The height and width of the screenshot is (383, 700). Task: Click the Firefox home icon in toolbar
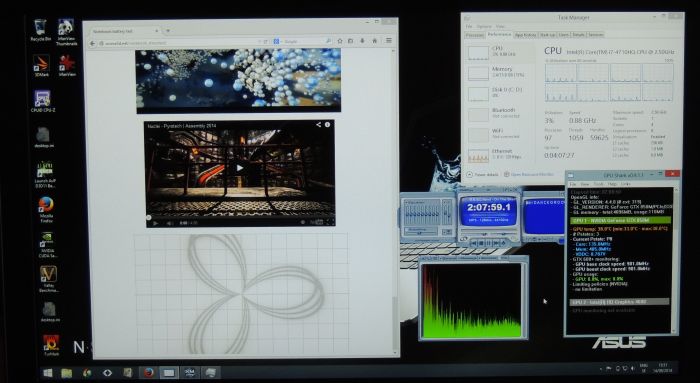[x=375, y=41]
